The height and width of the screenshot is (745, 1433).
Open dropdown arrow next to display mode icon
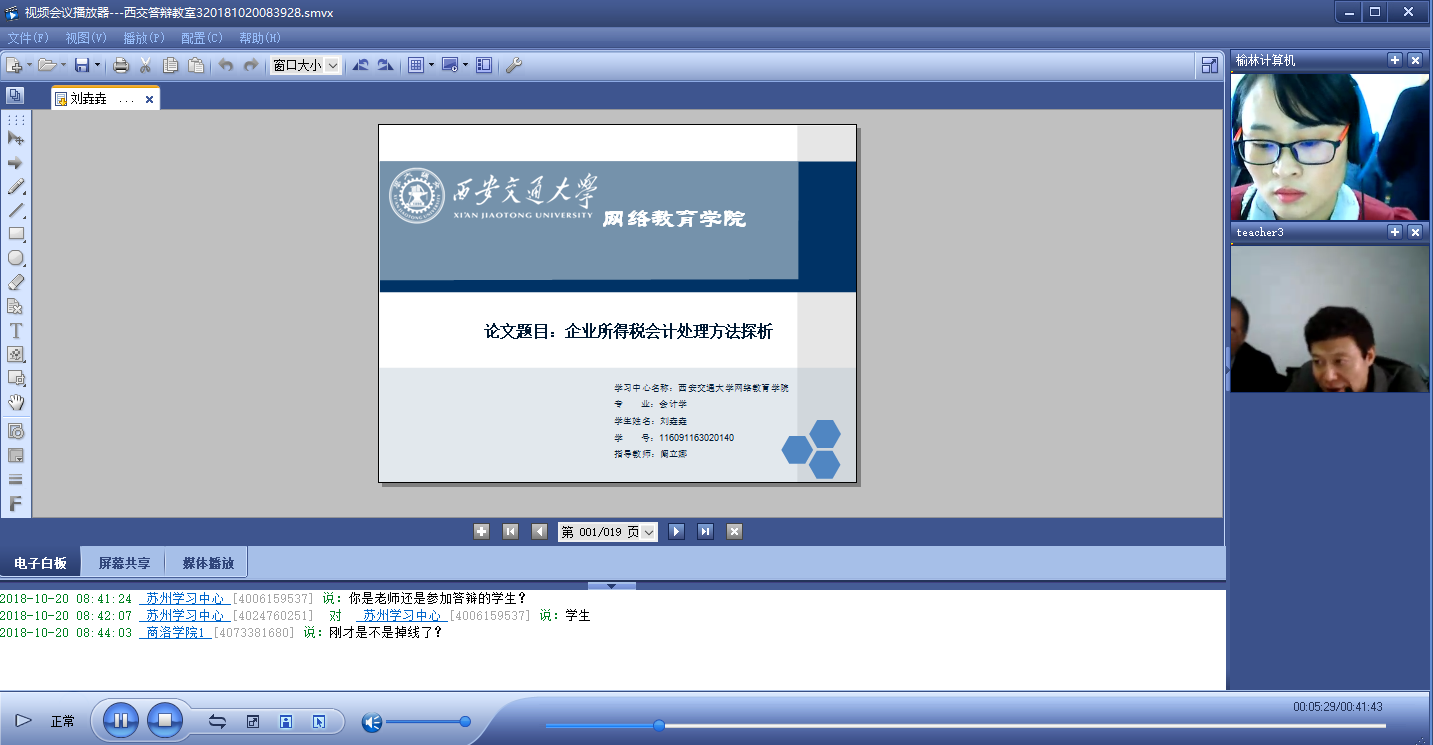tap(466, 65)
